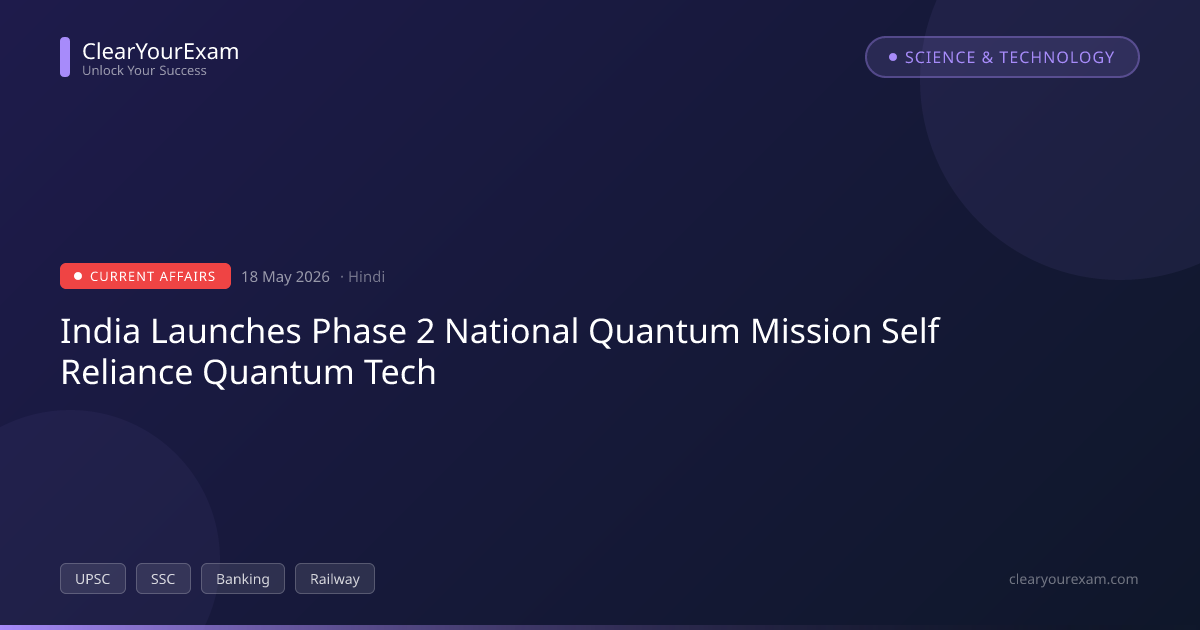Click the white dot in Current Affairs badge
Screen dimensions: 1200x630
tap(78, 276)
